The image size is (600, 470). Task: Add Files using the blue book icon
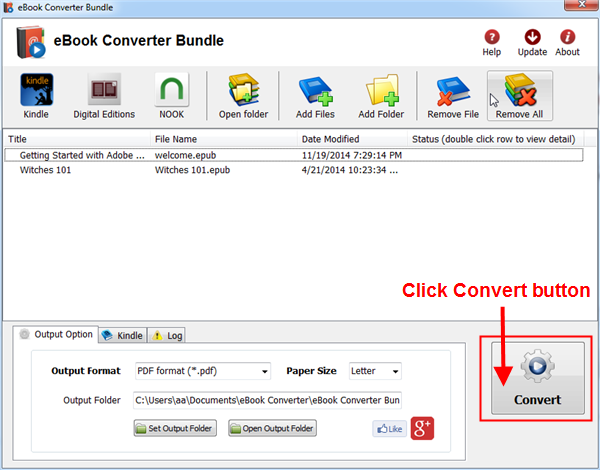315,96
